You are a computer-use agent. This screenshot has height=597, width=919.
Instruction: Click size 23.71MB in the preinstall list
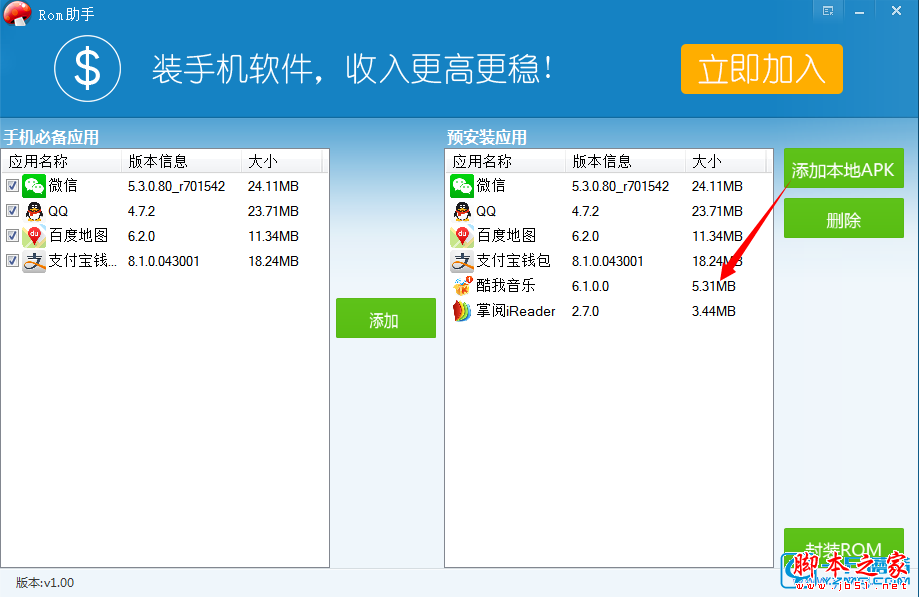[x=717, y=211]
